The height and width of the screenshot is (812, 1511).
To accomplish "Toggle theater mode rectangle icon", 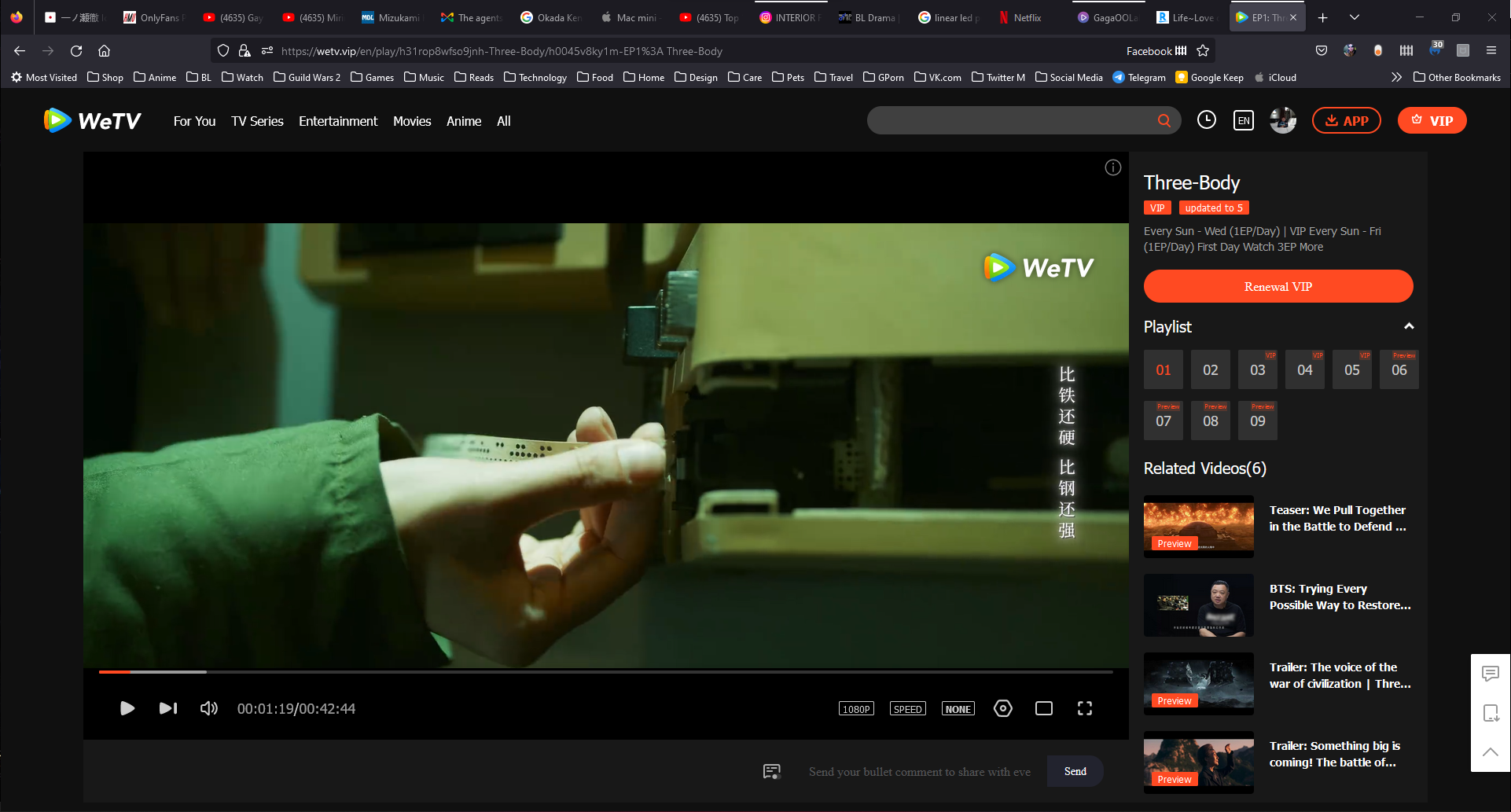I will [x=1043, y=708].
